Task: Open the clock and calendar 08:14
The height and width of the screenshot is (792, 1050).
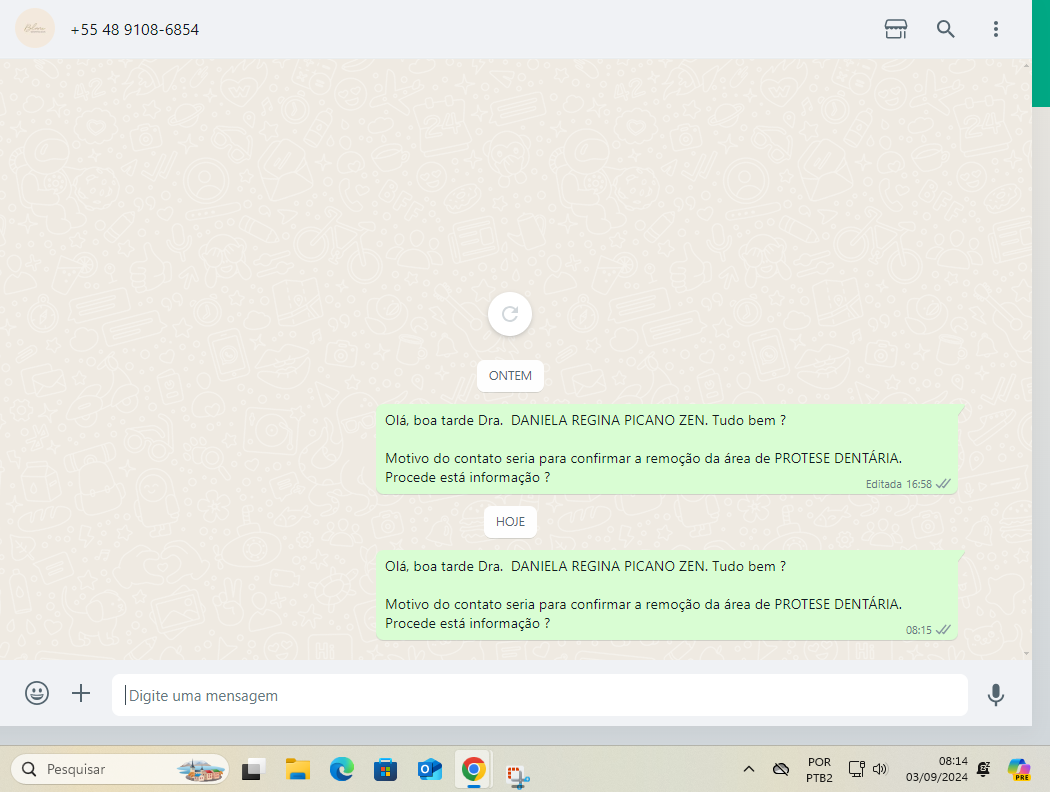Action: click(x=937, y=769)
